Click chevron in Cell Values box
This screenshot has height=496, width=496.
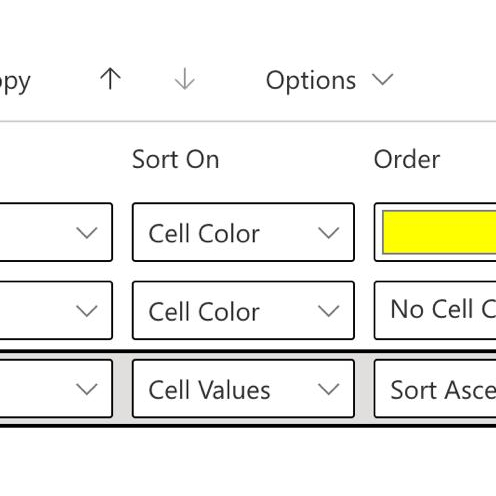(x=329, y=389)
